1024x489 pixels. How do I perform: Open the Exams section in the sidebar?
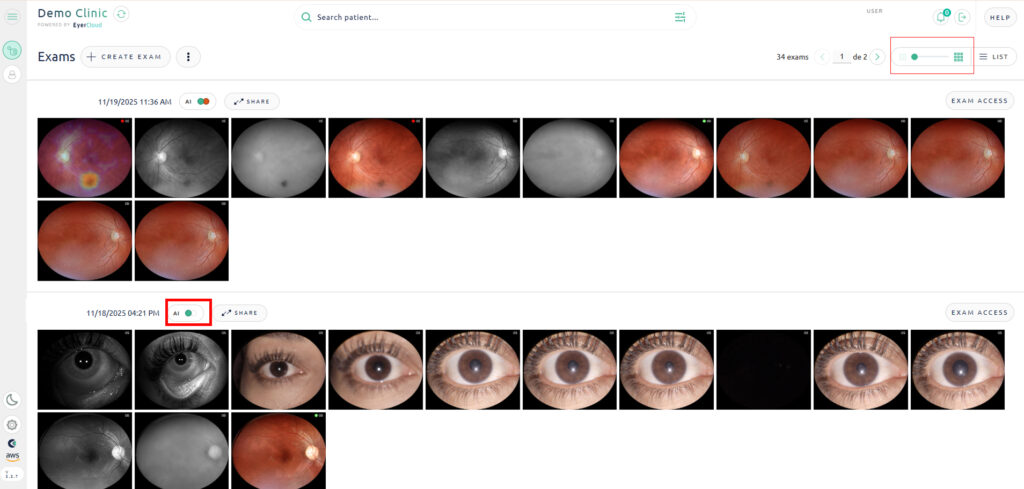12,51
